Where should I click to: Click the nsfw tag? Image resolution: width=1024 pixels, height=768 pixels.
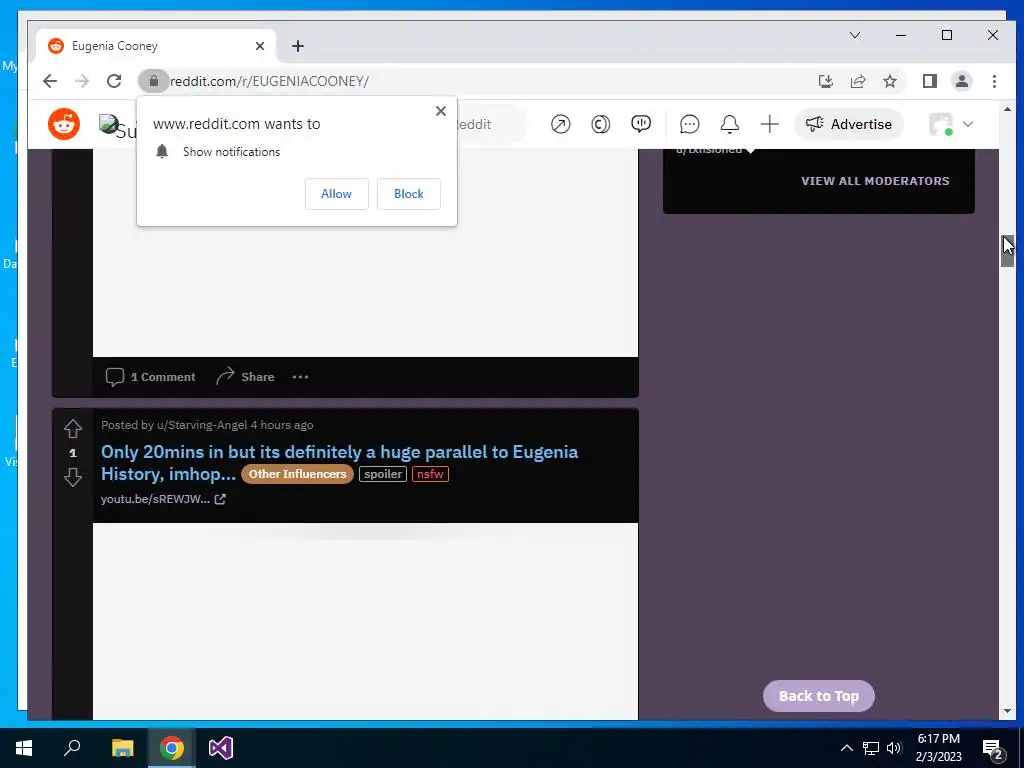tap(430, 474)
